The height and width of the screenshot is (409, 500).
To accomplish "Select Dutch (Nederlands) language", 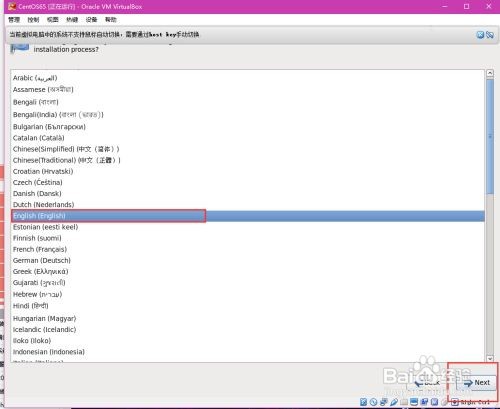I will (x=247, y=204).
